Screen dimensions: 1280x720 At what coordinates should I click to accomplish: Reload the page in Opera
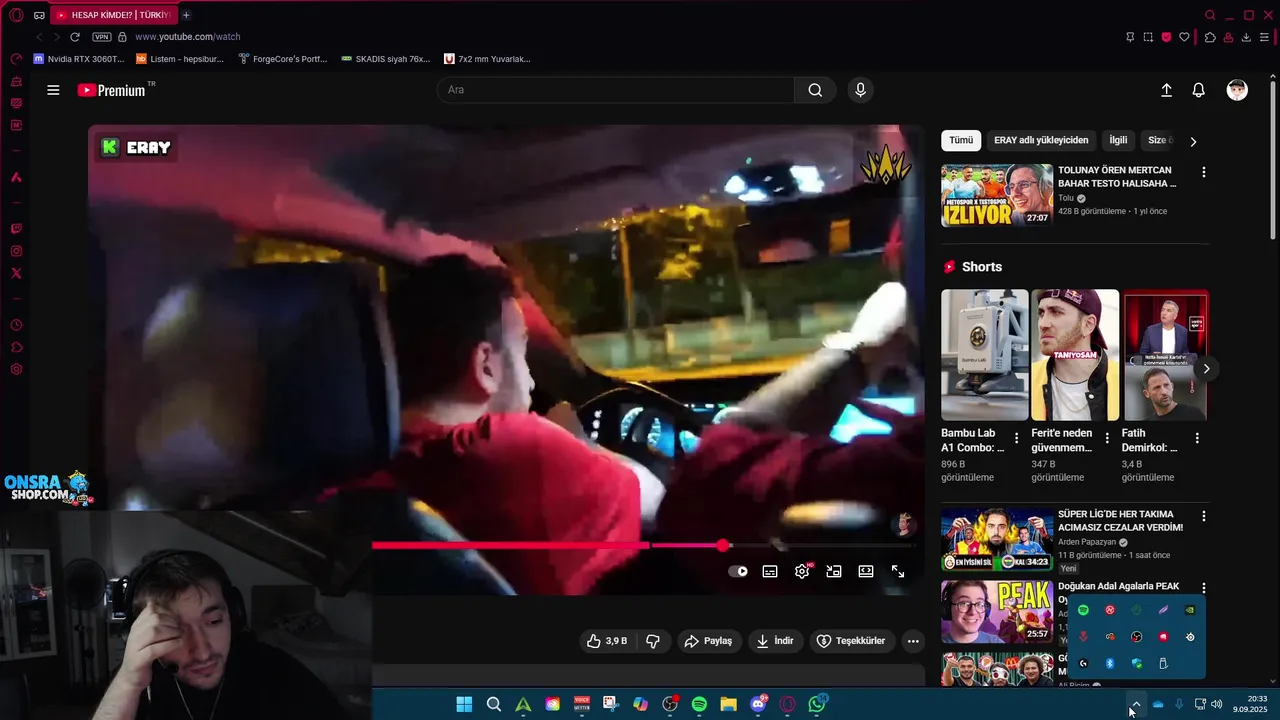point(74,37)
